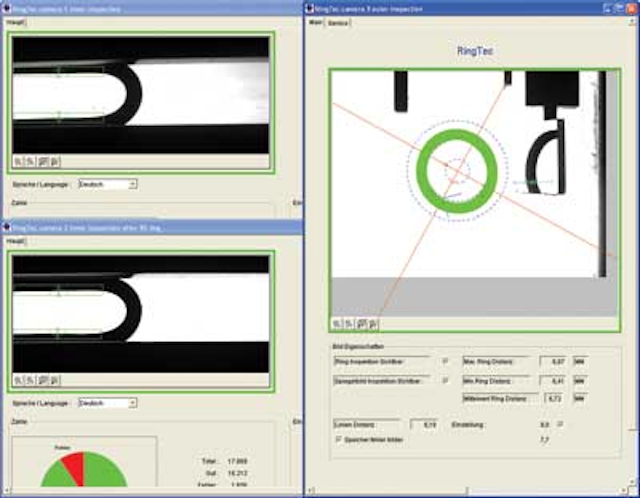Click right scroll arrow in camera 3 window
The width and height of the screenshot is (640, 498).
pos(624,490)
